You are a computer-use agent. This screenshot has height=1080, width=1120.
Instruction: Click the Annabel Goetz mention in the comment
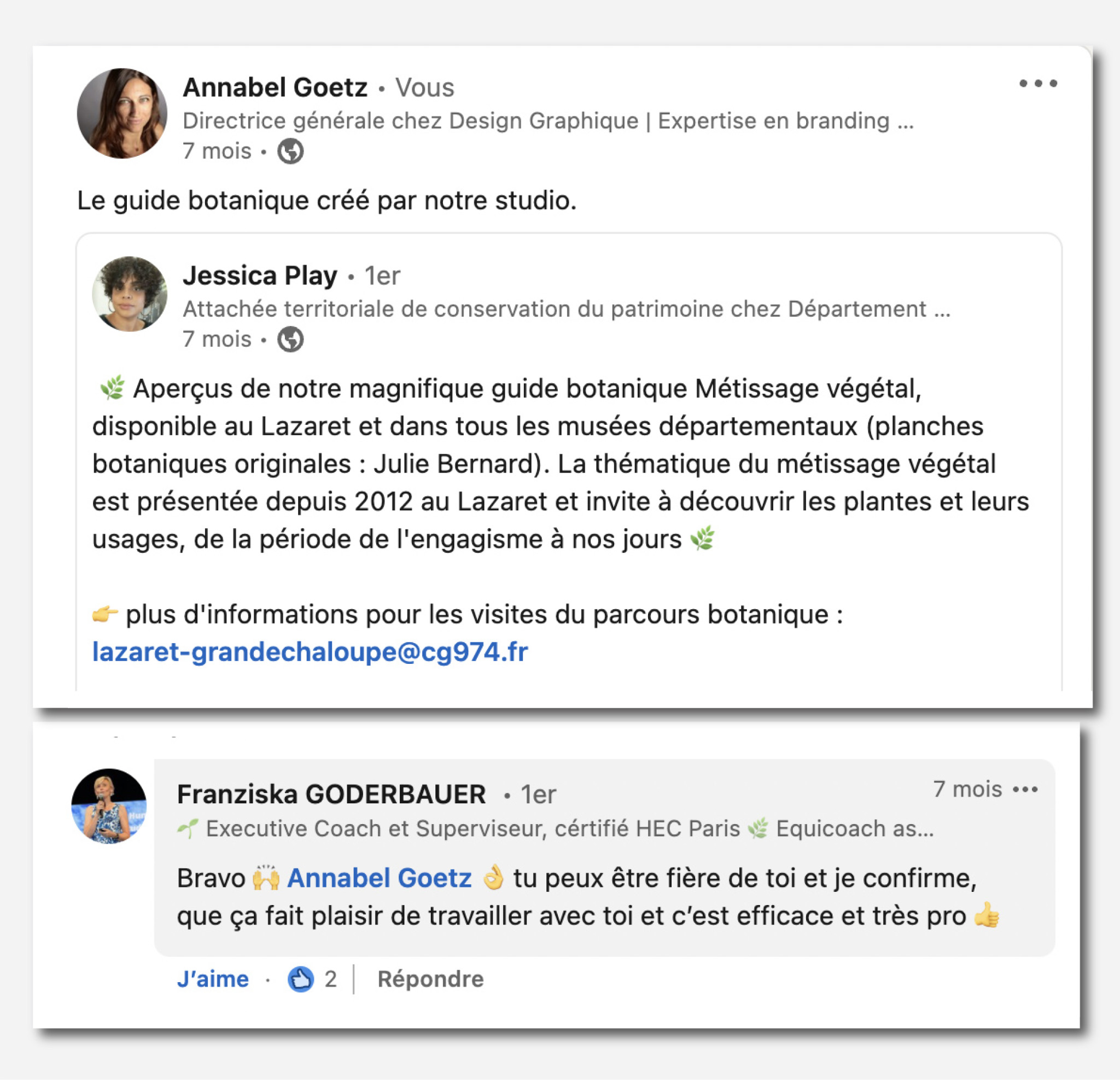point(379,878)
